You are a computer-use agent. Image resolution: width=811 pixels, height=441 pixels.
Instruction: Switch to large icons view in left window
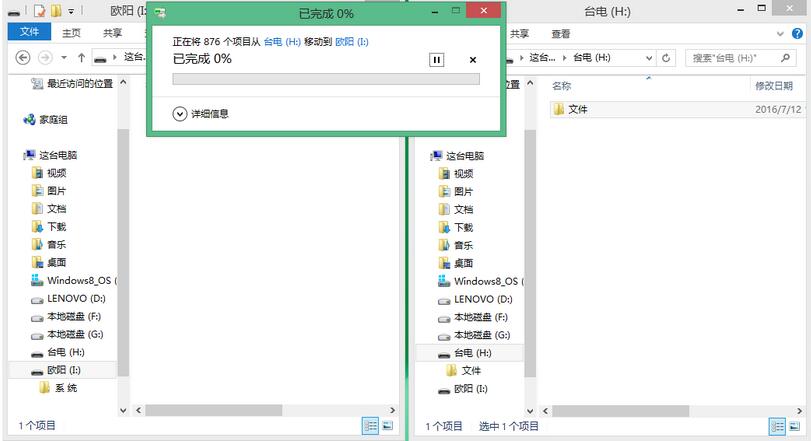[x=387, y=426]
